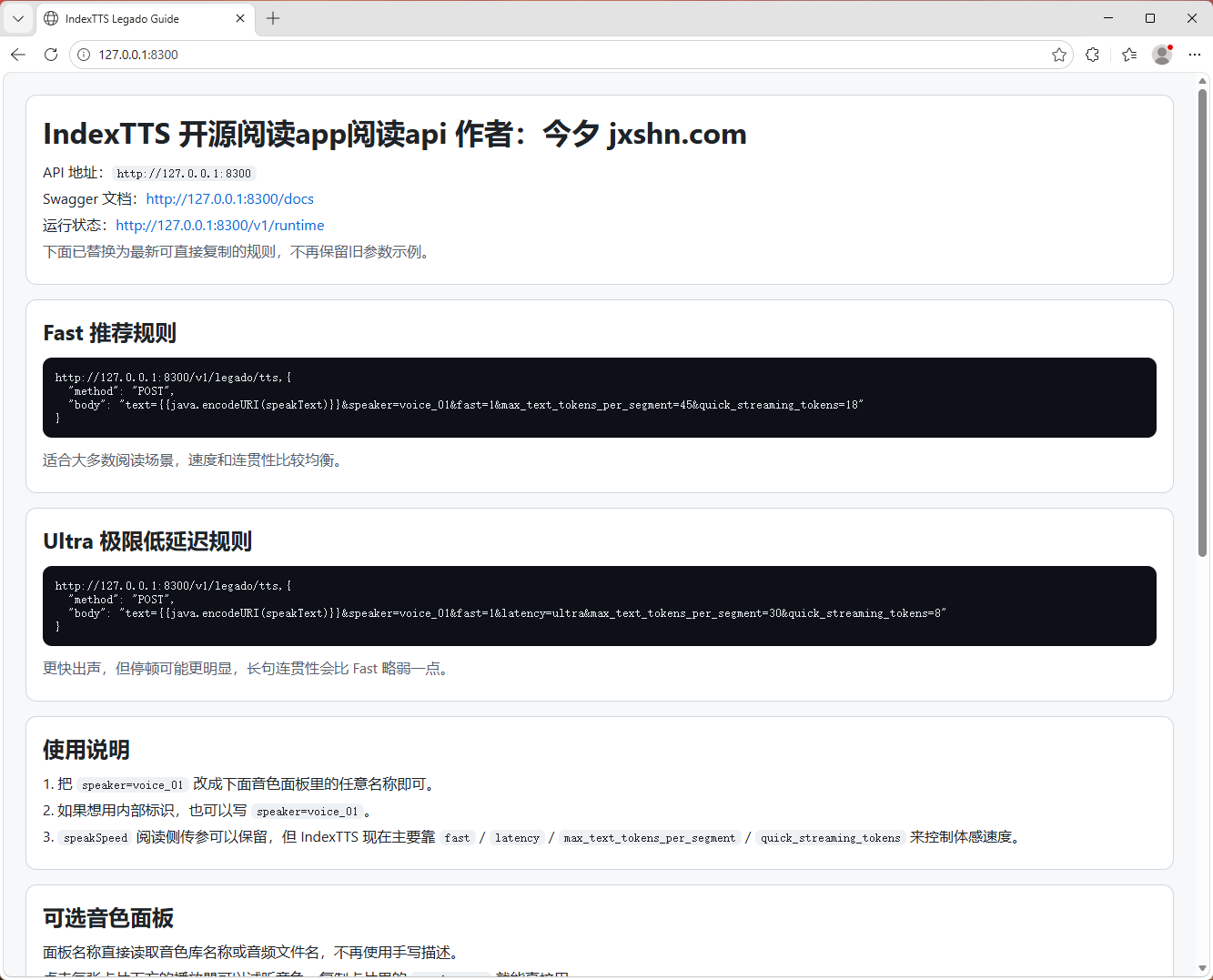Click the fast code tag
The image size is (1213, 980).
point(458,837)
